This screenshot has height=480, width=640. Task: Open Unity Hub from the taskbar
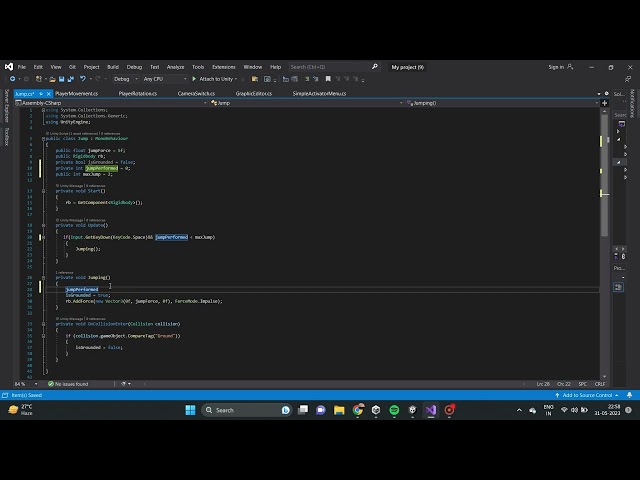click(x=376, y=410)
